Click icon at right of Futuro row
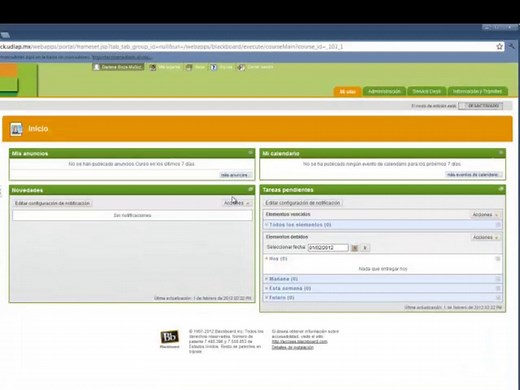The width and height of the screenshot is (520, 390). 498,297
